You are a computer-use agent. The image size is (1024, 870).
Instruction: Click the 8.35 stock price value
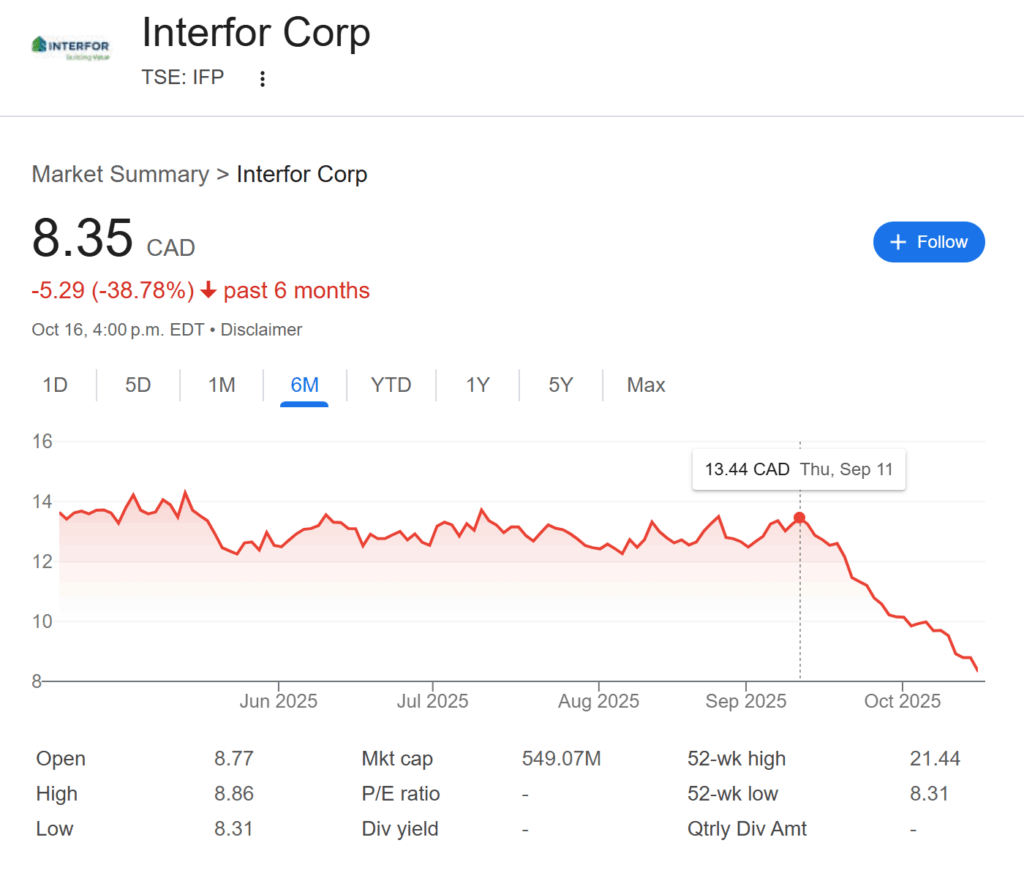82,239
